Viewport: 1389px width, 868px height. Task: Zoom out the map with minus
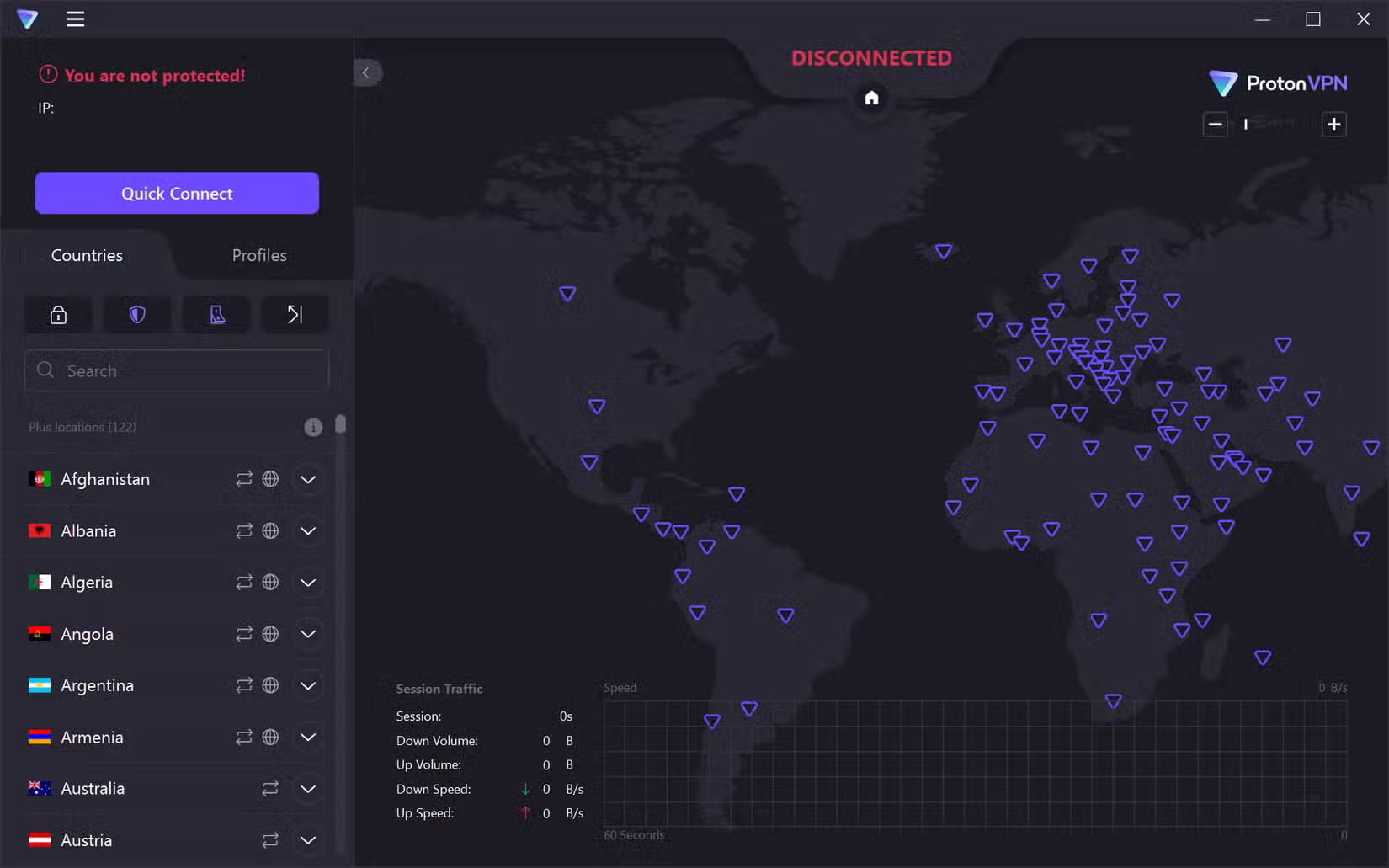click(x=1215, y=125)
